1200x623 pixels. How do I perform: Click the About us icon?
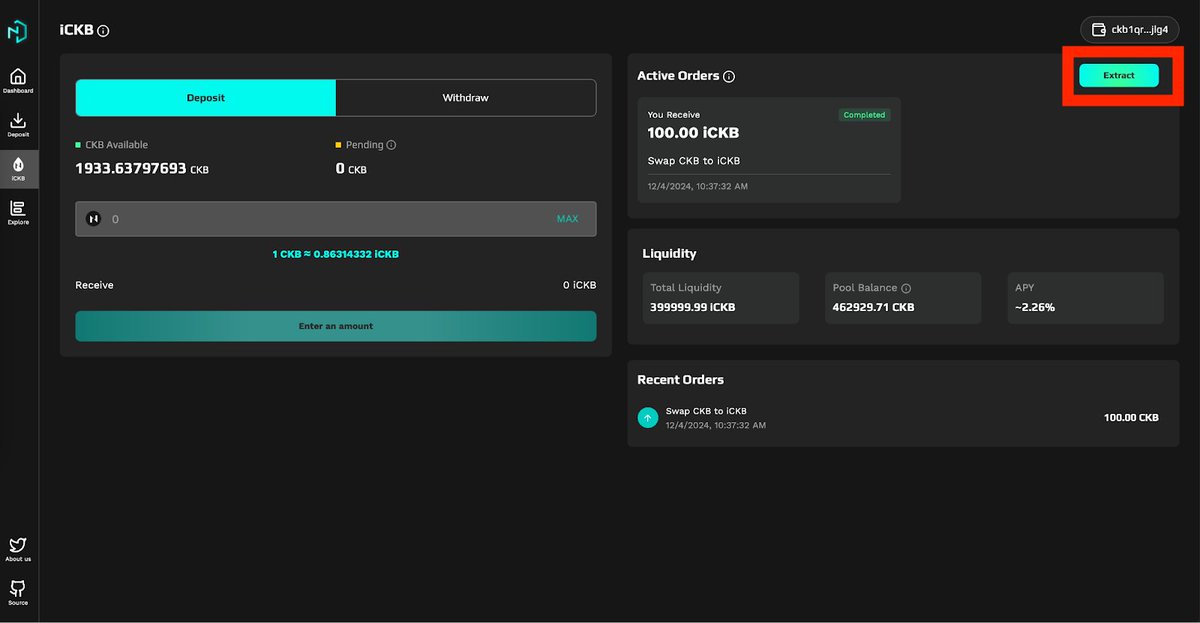(x=18, y=547)
